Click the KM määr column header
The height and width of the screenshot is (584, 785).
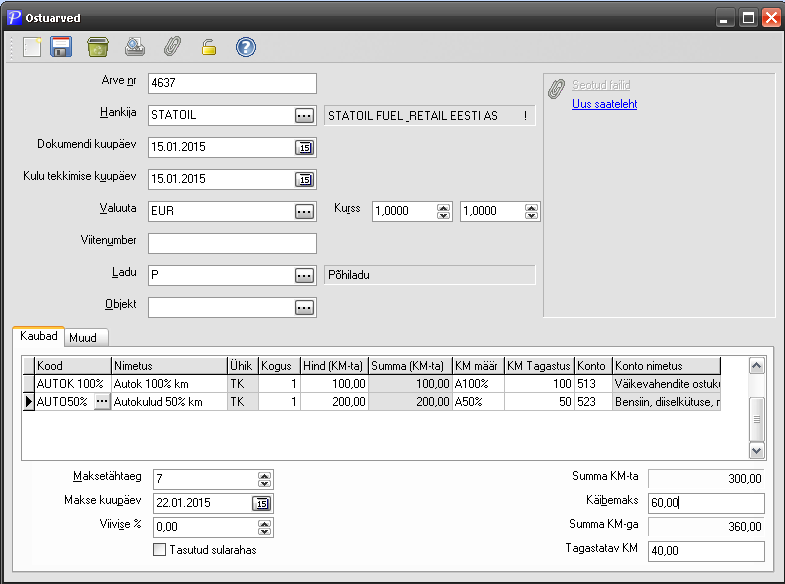pos(478,366)
